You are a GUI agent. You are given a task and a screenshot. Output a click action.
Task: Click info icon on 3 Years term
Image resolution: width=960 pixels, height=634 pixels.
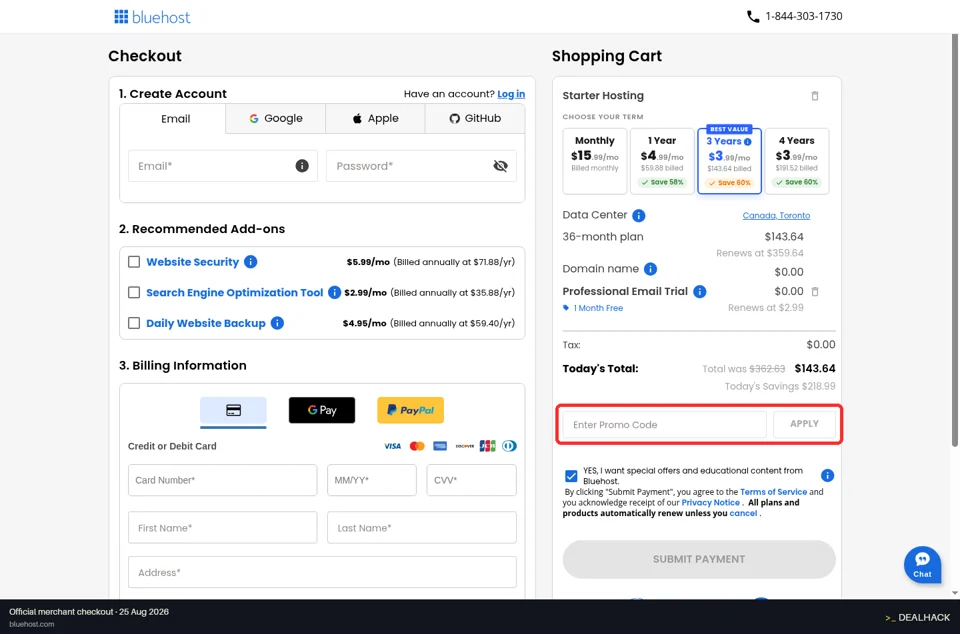click(x=748, y=141)
